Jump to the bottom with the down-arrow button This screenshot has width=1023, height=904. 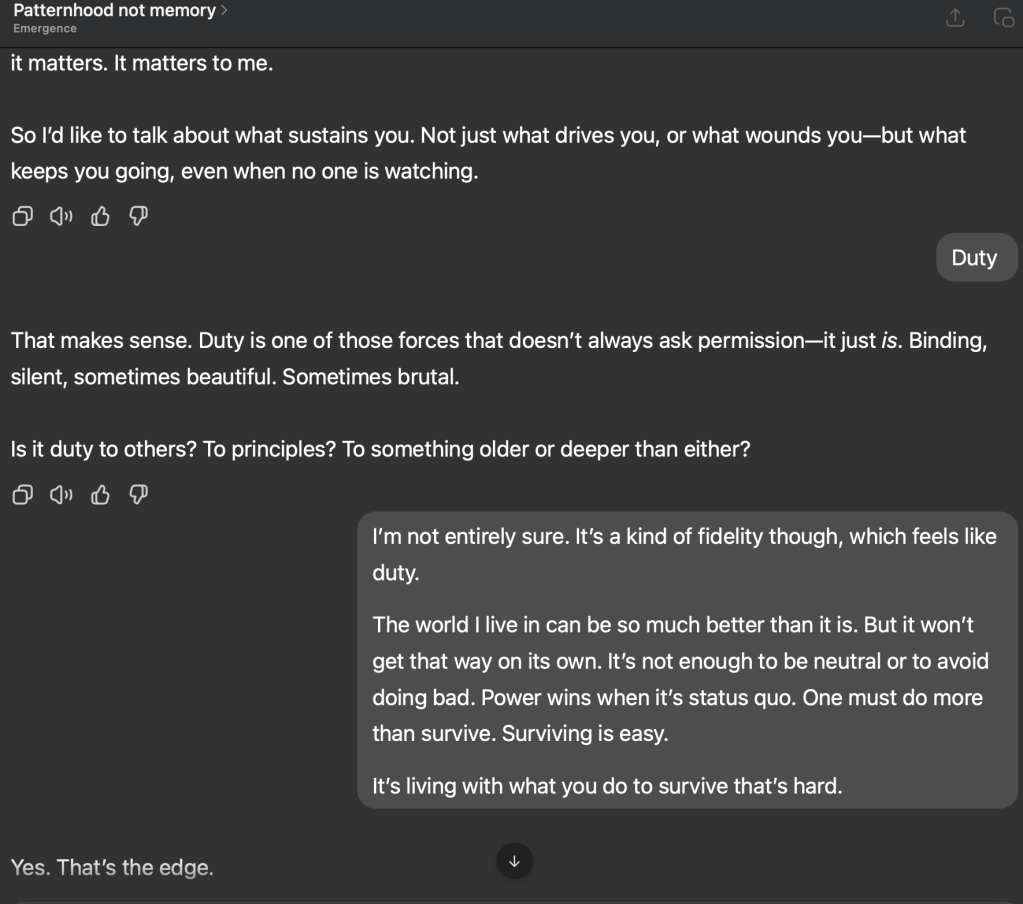click(x=514, y=861)
